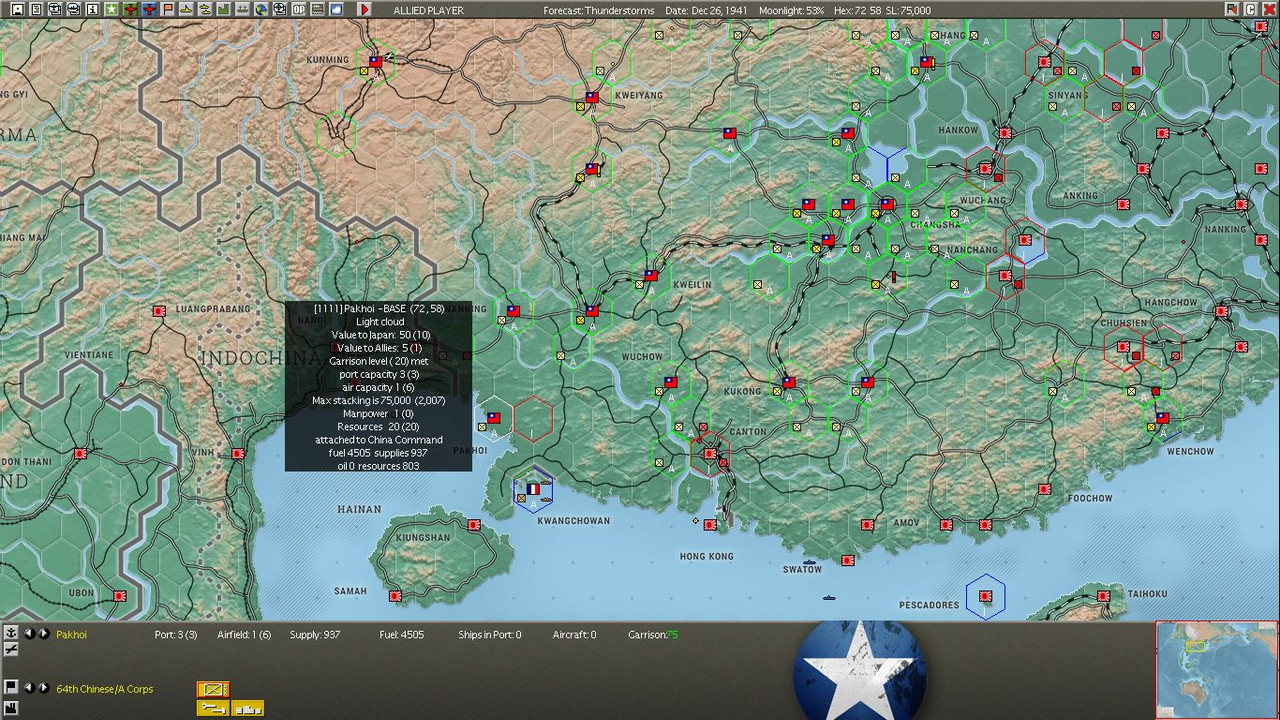Click the yellow infantry unit counter icon

(x=213, y=689)
